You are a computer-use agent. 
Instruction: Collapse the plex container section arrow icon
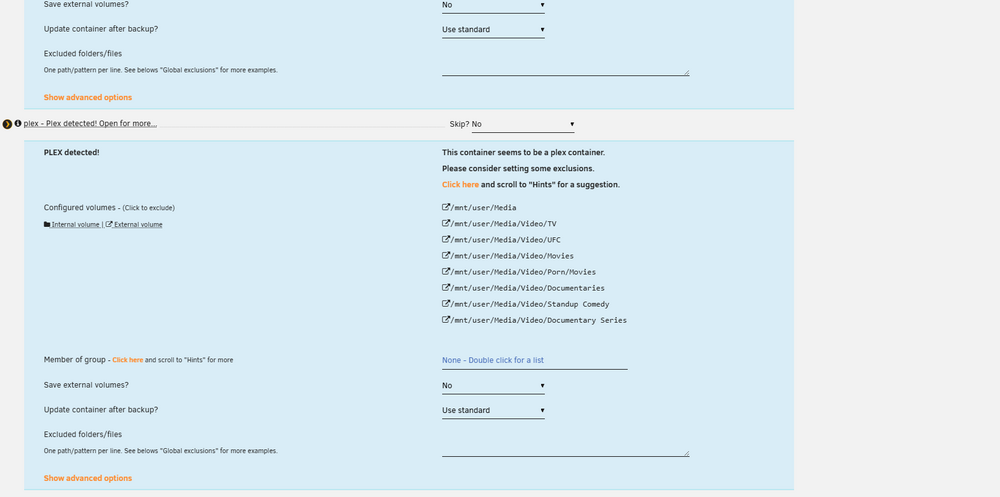click(7, 124)
